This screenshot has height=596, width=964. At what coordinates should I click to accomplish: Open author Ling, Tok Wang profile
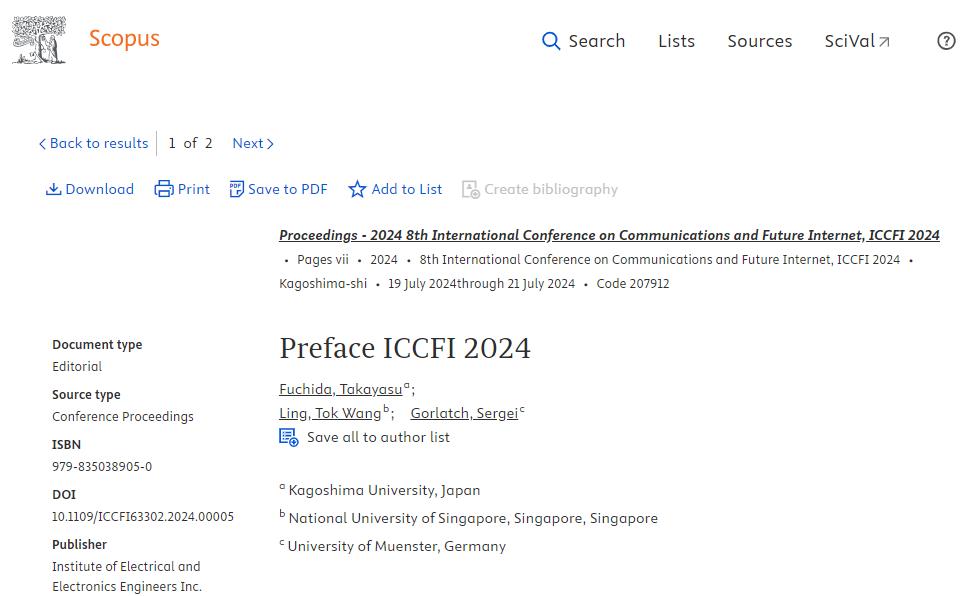(x=330, y=413)
